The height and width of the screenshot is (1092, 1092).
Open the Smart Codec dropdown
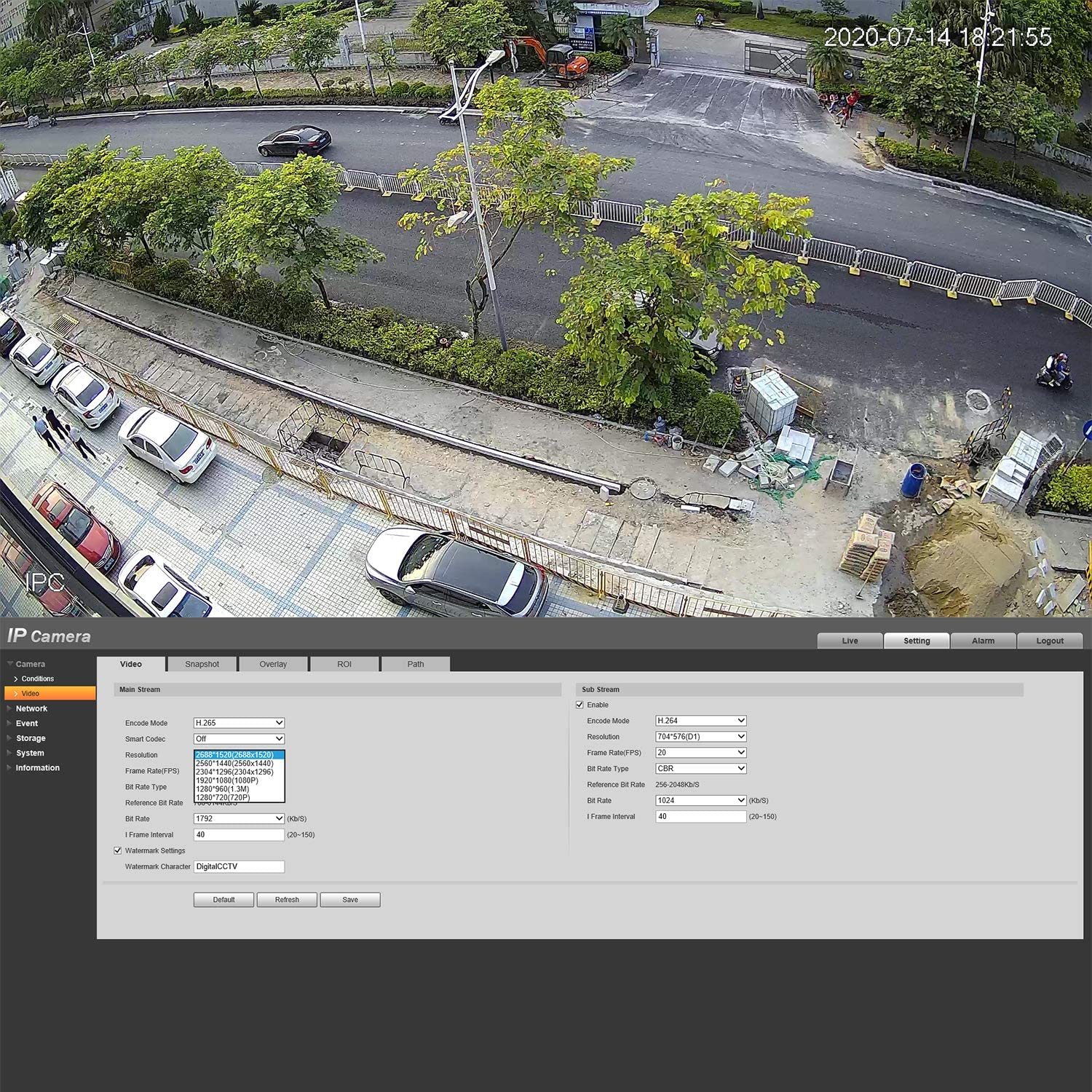coord(239,739)
